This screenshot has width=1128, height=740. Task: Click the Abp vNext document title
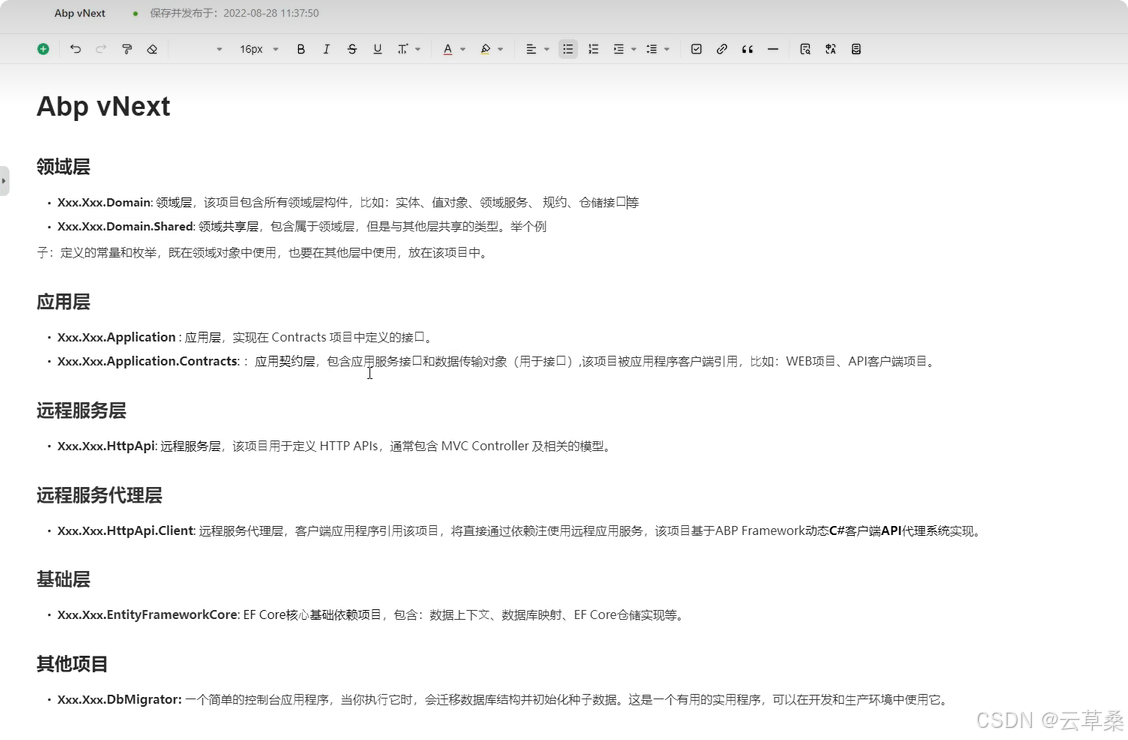pos(104,106)
